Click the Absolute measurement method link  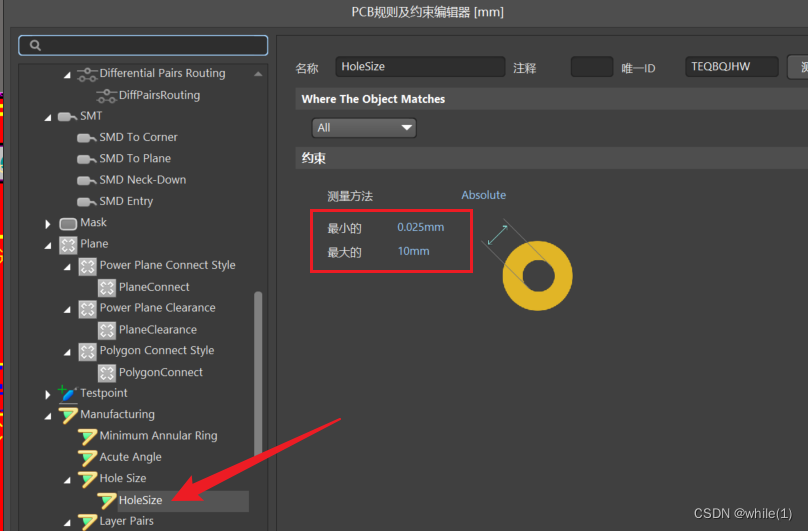point(483,195)
